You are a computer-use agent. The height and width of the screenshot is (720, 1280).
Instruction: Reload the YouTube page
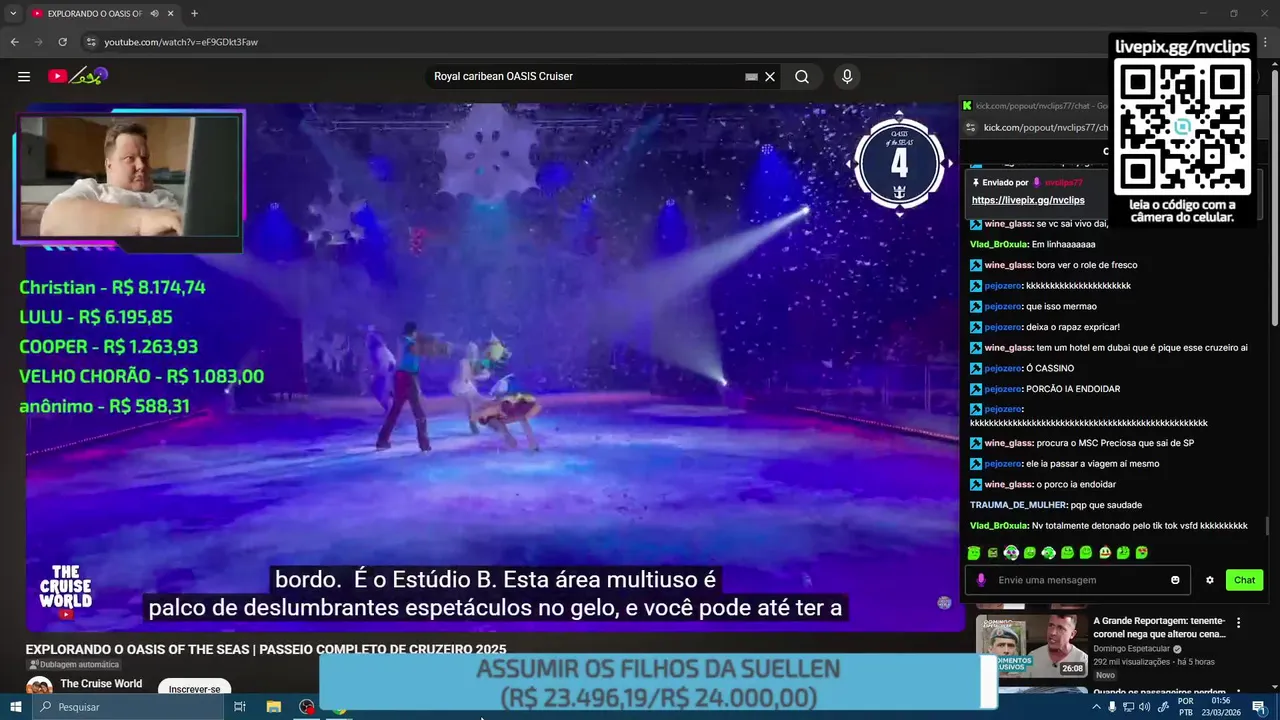pos(62,42)
